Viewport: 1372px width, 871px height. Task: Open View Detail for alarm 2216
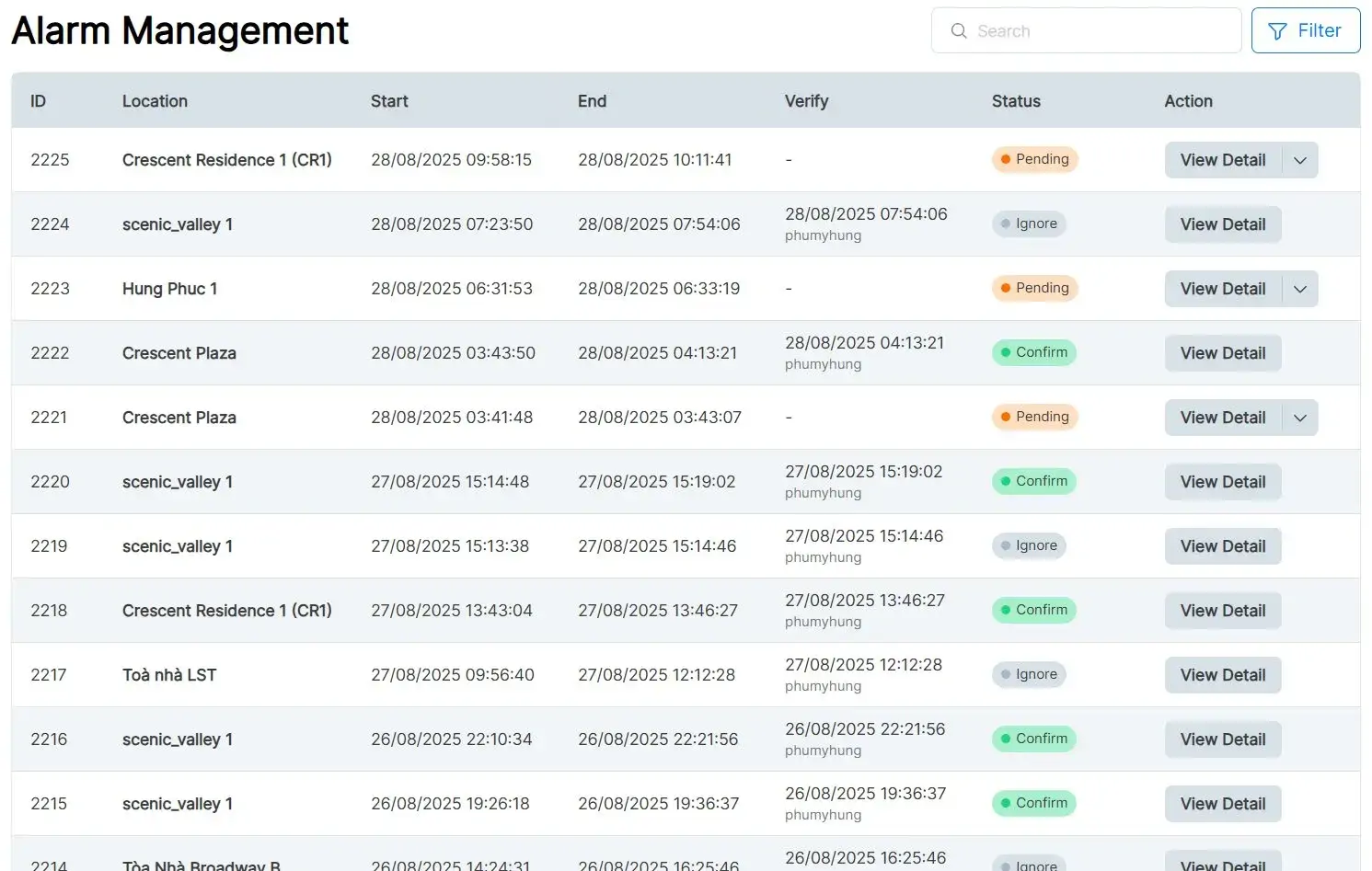tap(1223, 739)
